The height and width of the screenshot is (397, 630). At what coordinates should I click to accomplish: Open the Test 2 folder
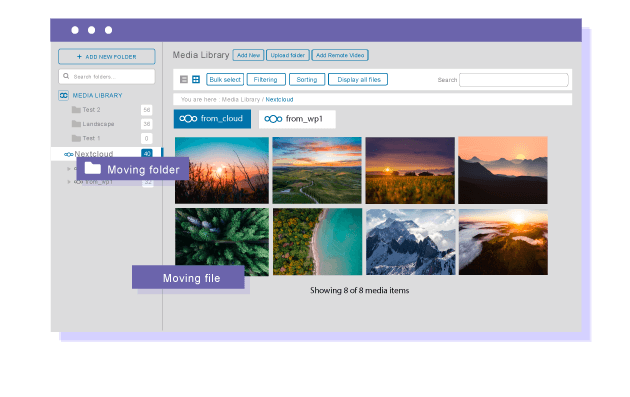click(x=91, y=110)
